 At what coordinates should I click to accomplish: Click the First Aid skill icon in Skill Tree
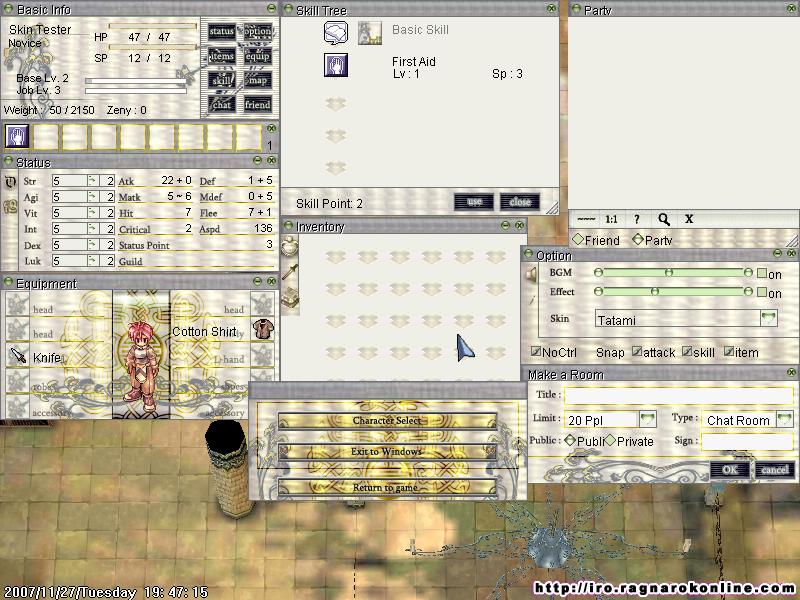tap(336, 65)
